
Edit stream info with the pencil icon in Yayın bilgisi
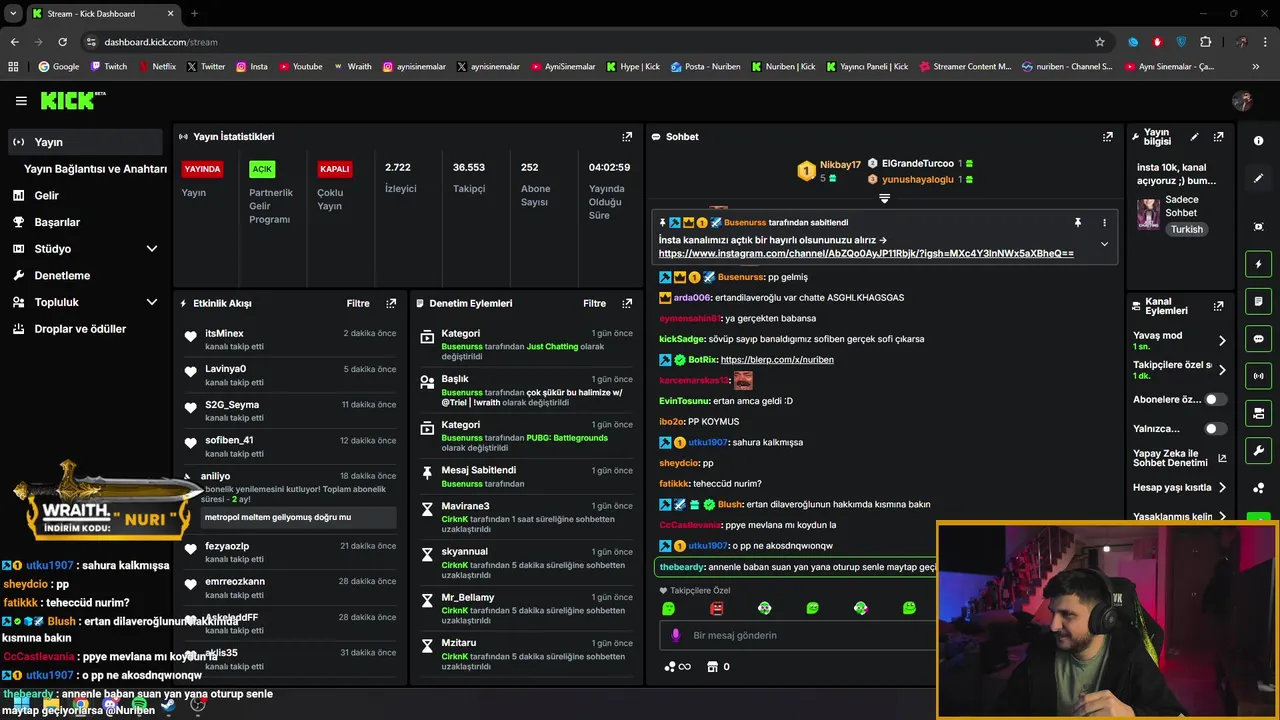tap(1194, 137)
